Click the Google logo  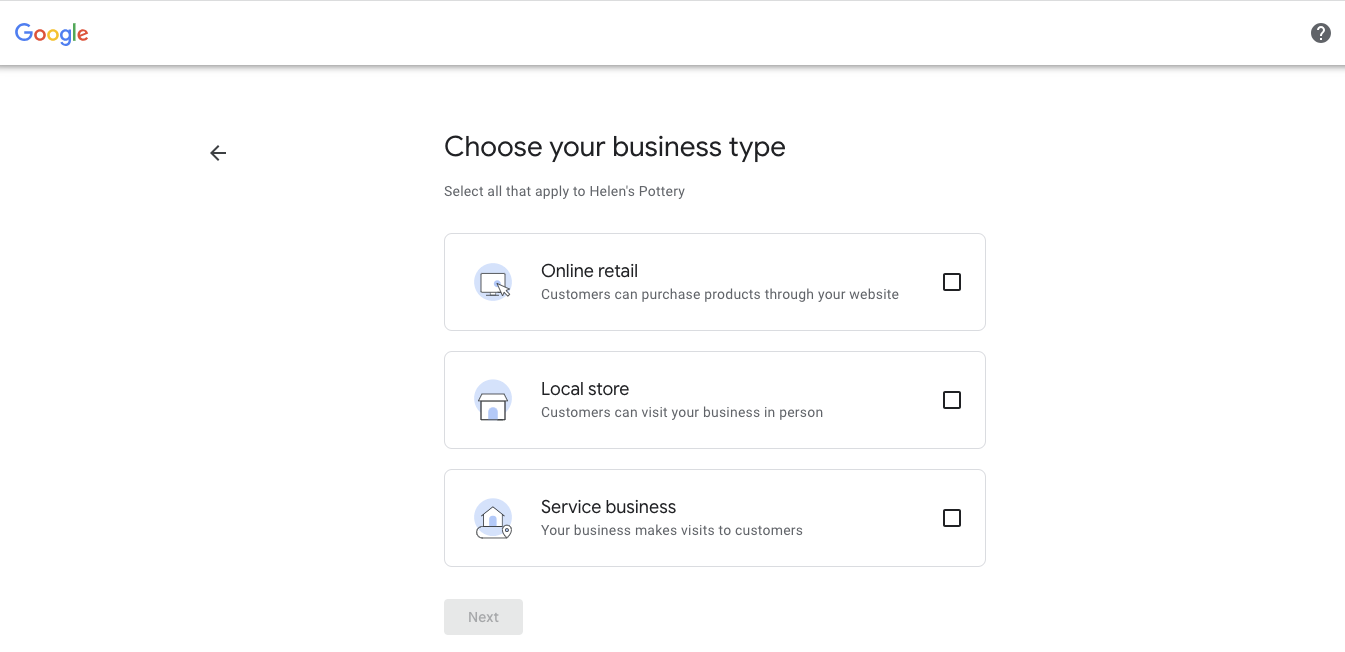click(x=51, y=33)
